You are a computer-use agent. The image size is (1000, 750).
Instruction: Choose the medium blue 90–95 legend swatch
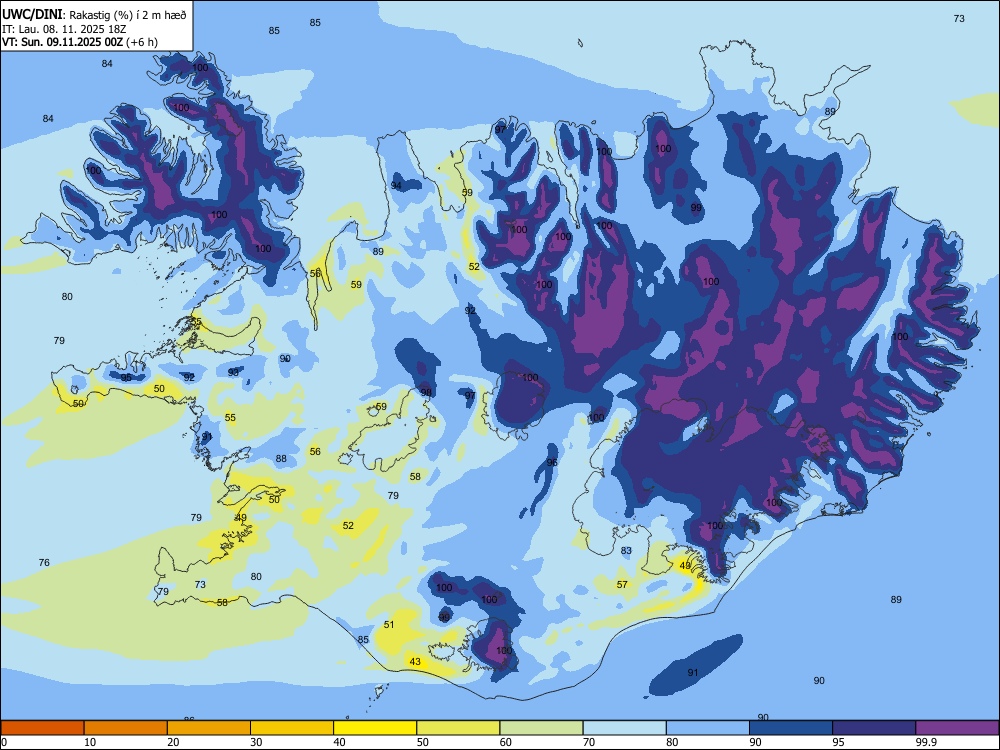(x=791, y=728)
